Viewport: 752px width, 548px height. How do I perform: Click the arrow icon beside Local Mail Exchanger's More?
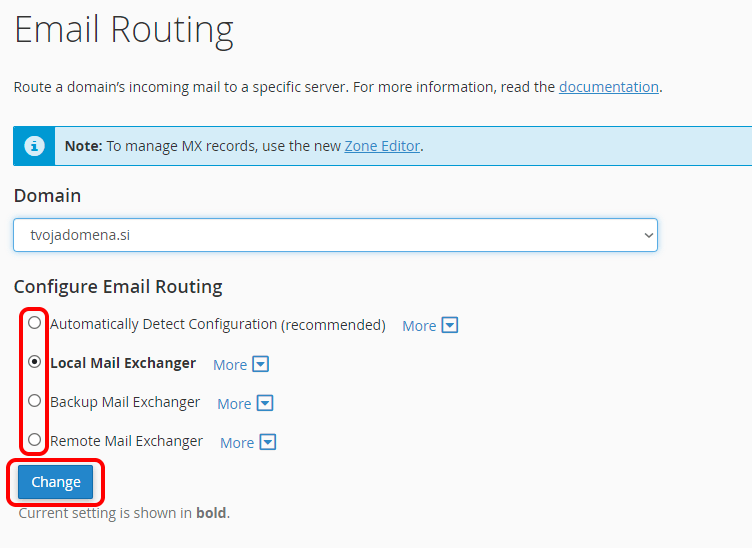261,364
